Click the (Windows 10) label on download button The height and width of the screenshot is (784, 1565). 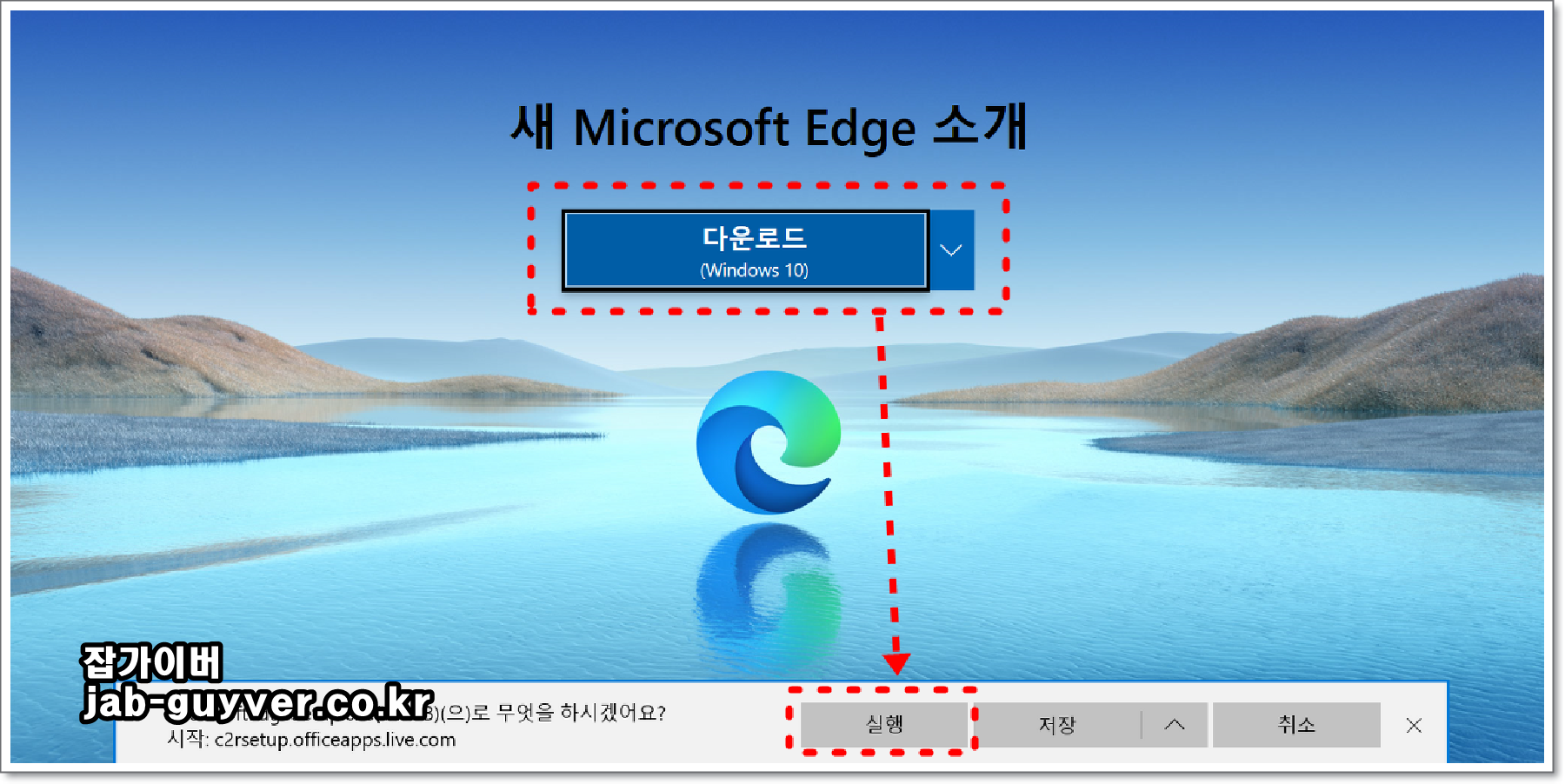coord(755,270)
